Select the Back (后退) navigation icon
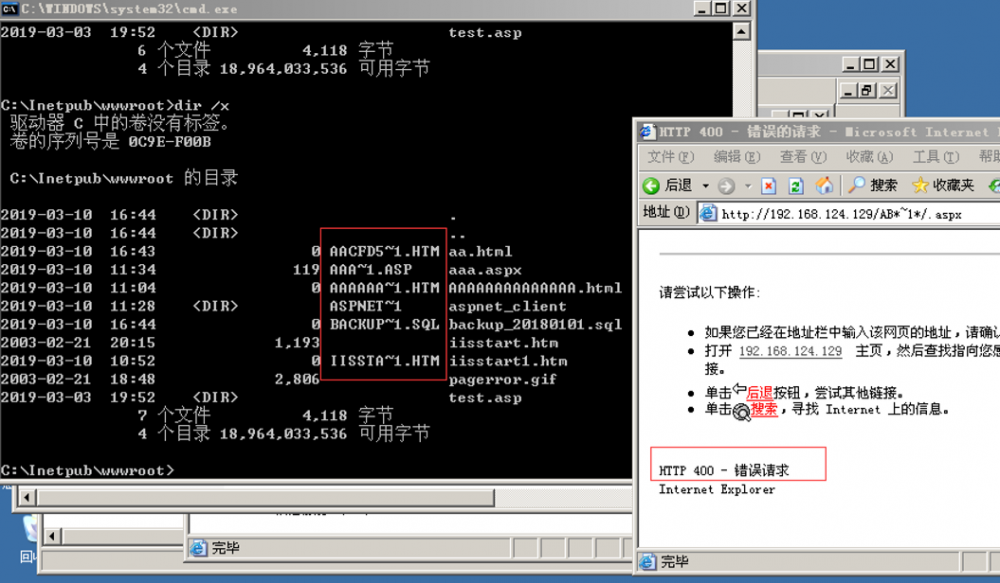 tap(651, 185)
